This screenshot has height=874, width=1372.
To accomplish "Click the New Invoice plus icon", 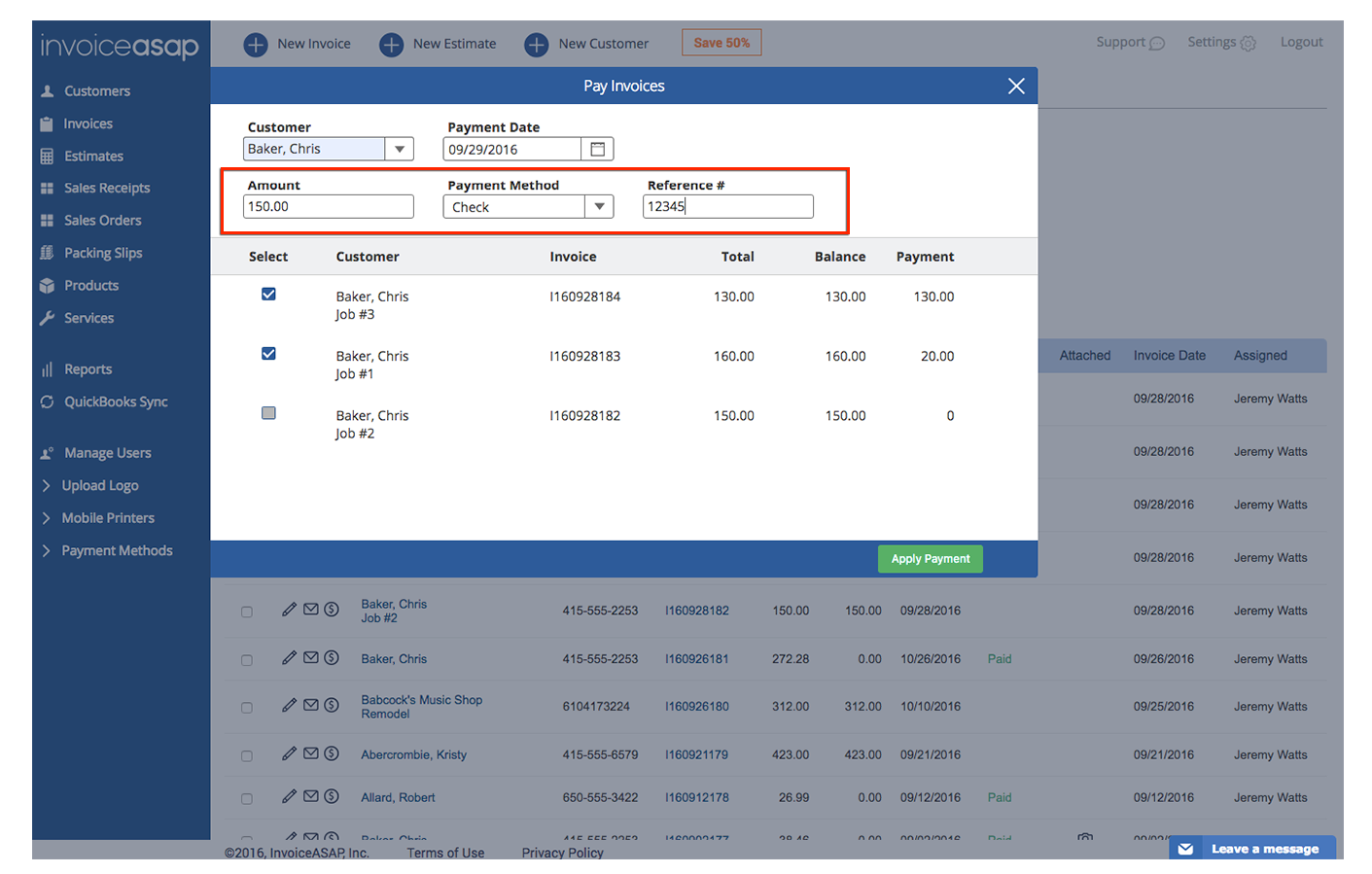I will (256, 45).
